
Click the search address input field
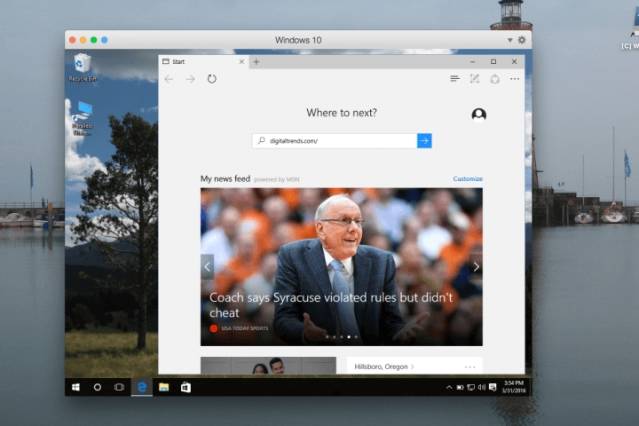coord(335,141)
